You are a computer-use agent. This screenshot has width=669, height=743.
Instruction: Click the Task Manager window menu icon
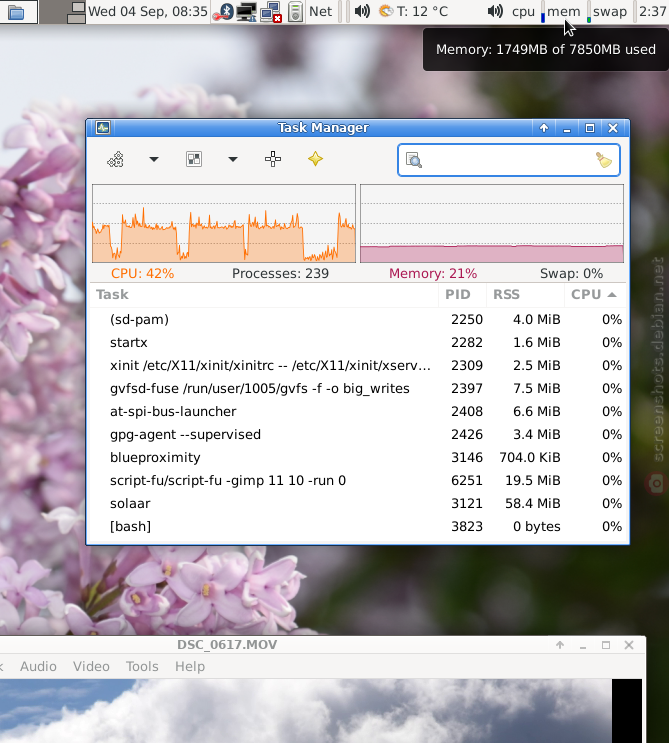[103, 127]
